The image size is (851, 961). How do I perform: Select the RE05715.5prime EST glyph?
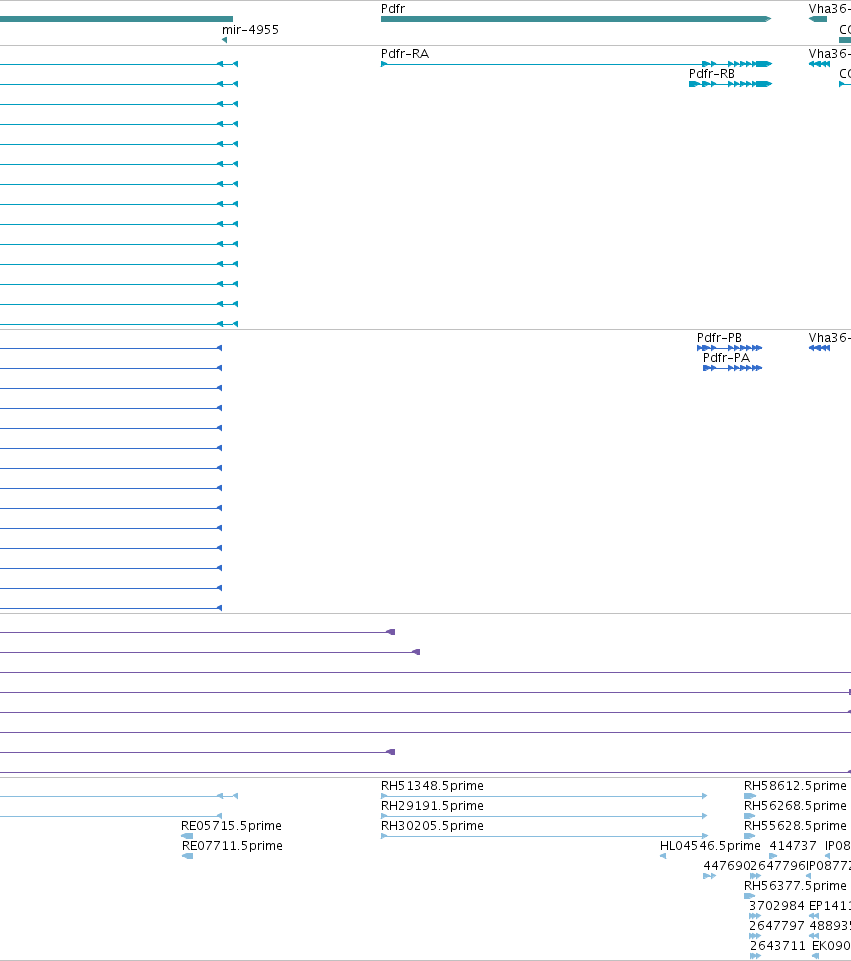(187, 836)
